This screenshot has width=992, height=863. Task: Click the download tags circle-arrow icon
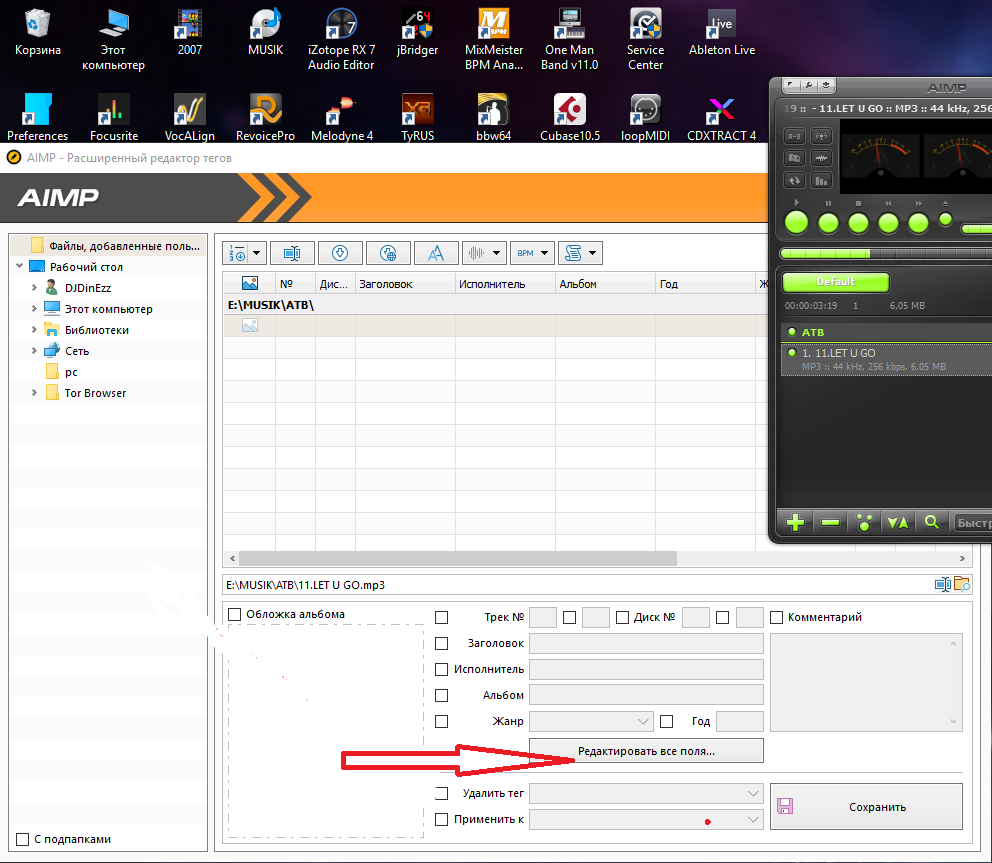340,253
